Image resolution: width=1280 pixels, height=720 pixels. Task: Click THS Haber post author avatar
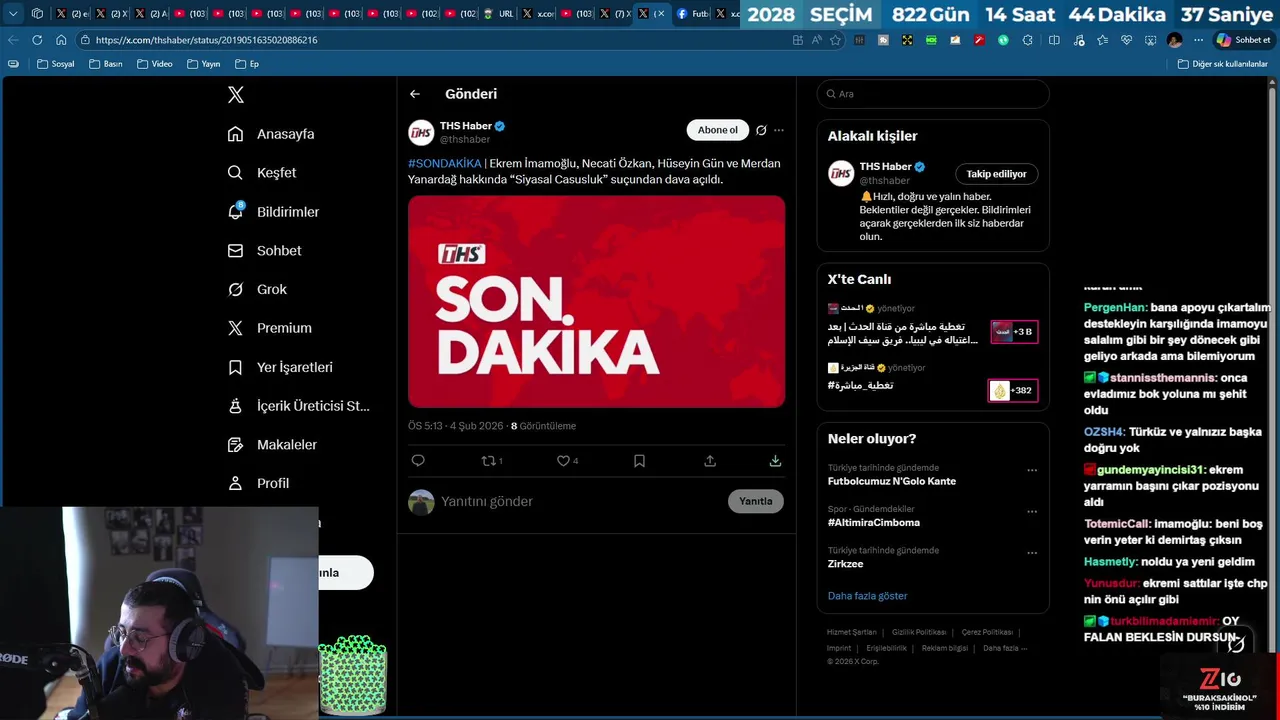421,132
